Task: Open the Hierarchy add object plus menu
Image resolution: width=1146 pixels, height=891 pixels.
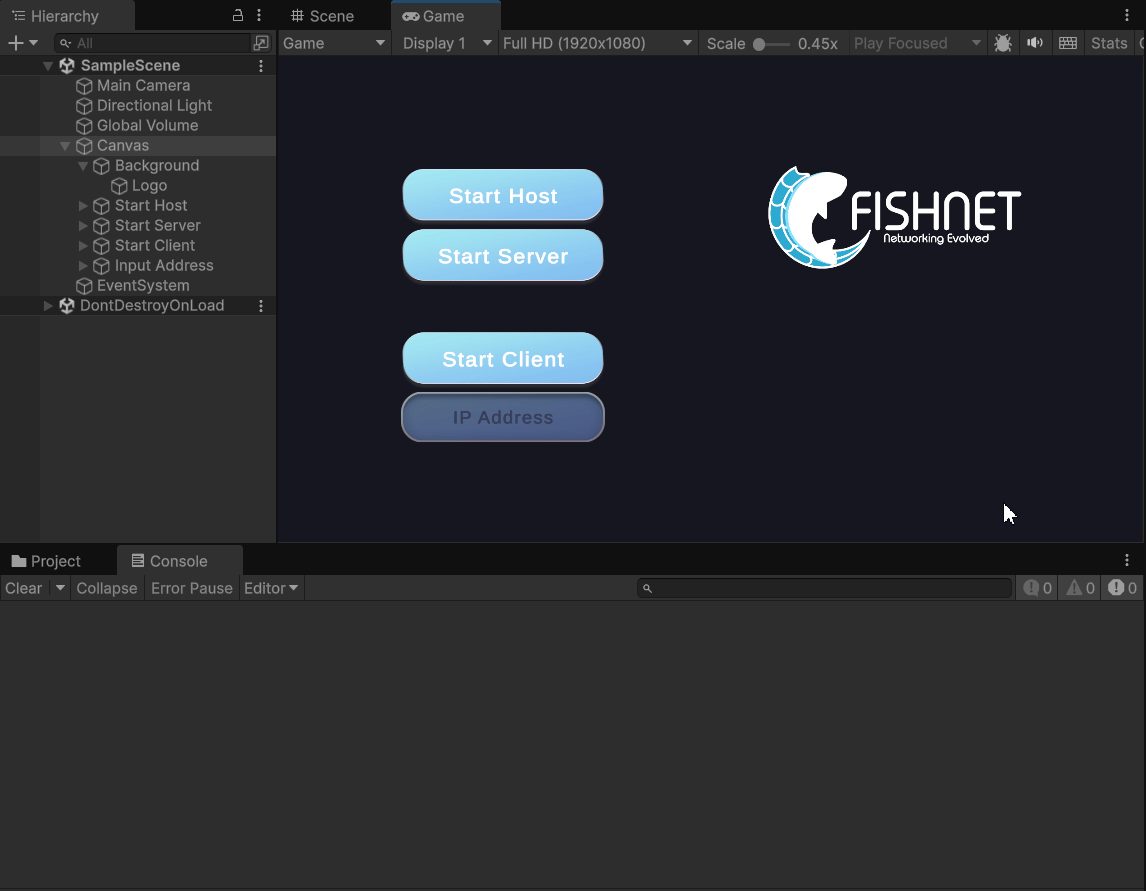Action: [22, 43]
